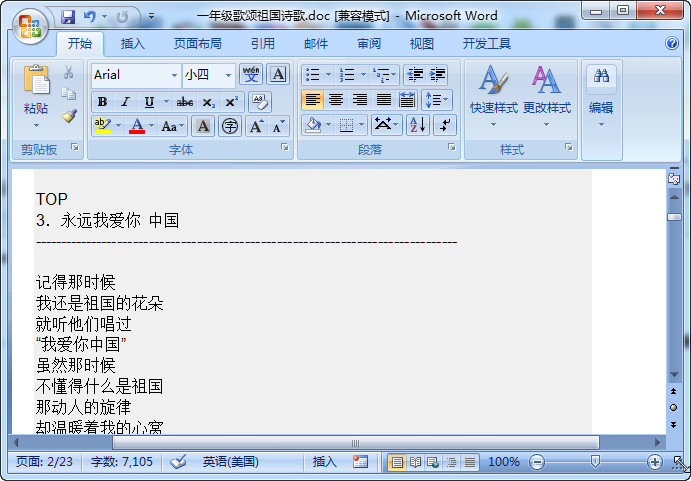Viewport: 691px width, 481px height.
Task: Open the 快速样式 gallery
Action: pyautogui.click(x=494, y=96)
